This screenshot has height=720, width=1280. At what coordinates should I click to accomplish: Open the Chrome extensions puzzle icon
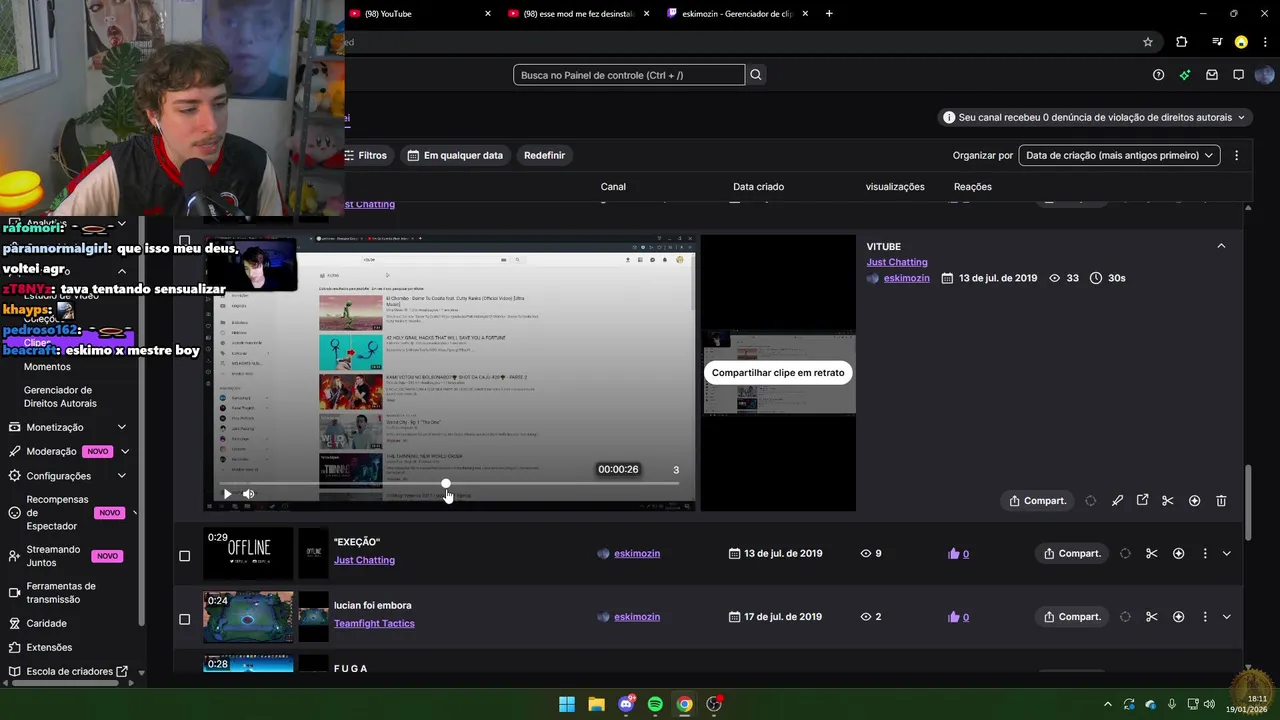(x=1182, y=42)
